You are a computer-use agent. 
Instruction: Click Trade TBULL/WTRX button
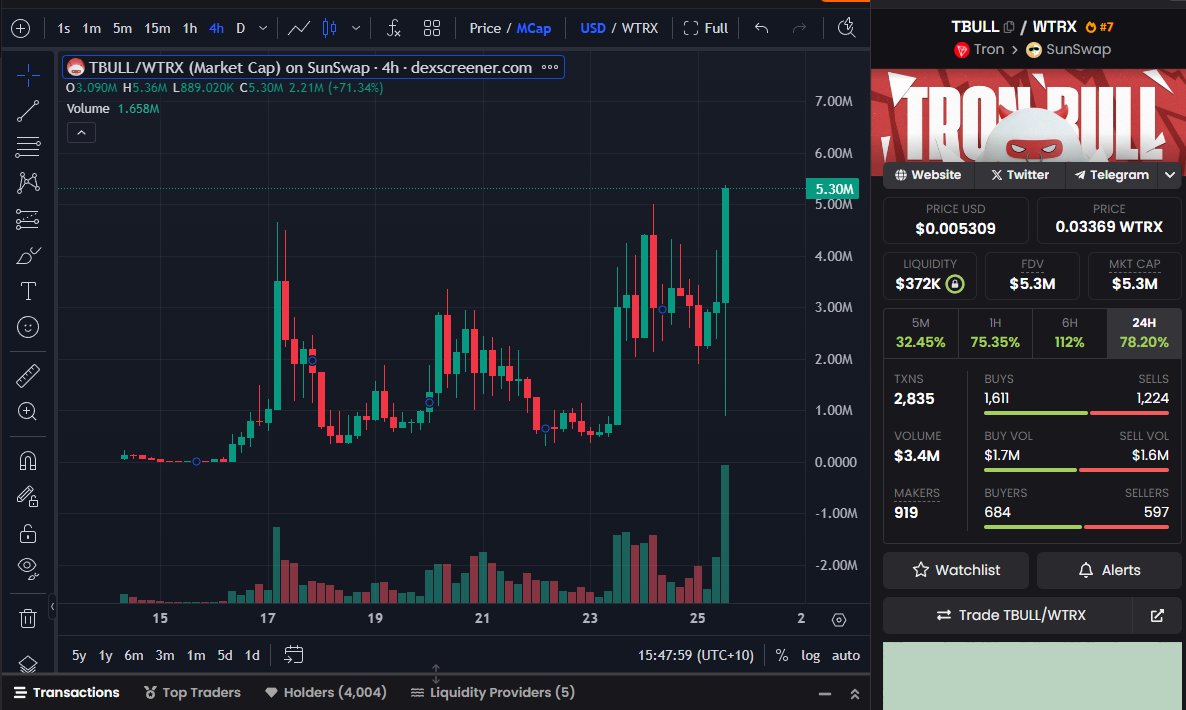(1007, 615)
